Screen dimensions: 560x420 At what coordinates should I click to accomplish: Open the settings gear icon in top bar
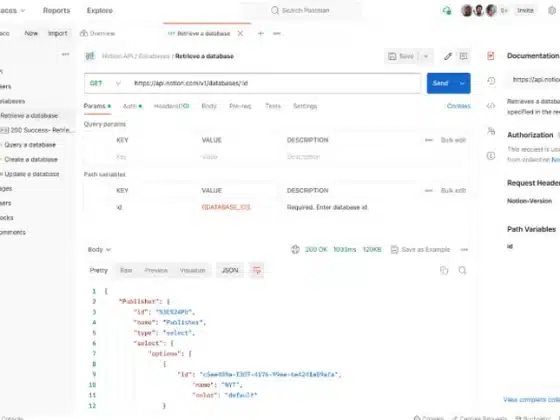552,10
